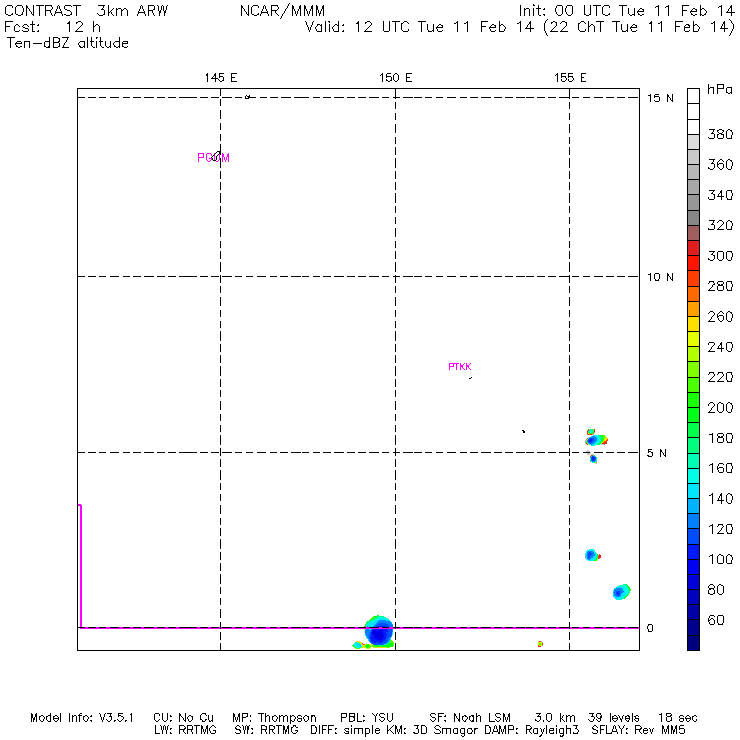Click the 'hPa' colorbar unit label
Image resolution: width=740 pixels, height=740 pixels.
click(x=720, y=90)
